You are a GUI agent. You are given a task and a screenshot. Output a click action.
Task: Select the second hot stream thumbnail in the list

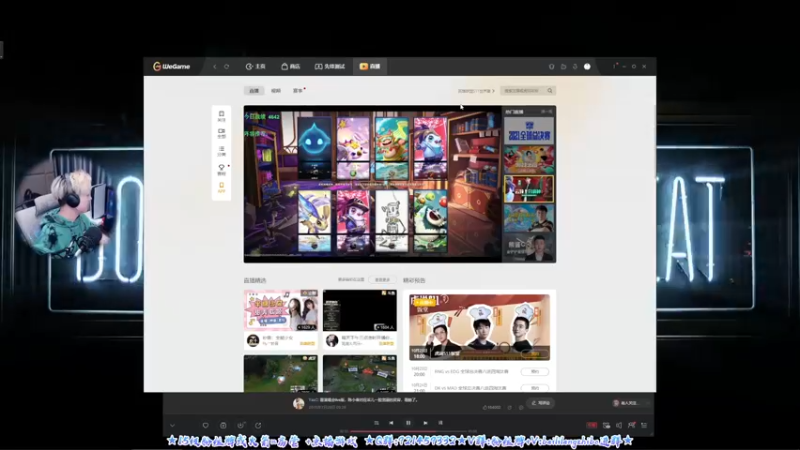tap(529, 160)
